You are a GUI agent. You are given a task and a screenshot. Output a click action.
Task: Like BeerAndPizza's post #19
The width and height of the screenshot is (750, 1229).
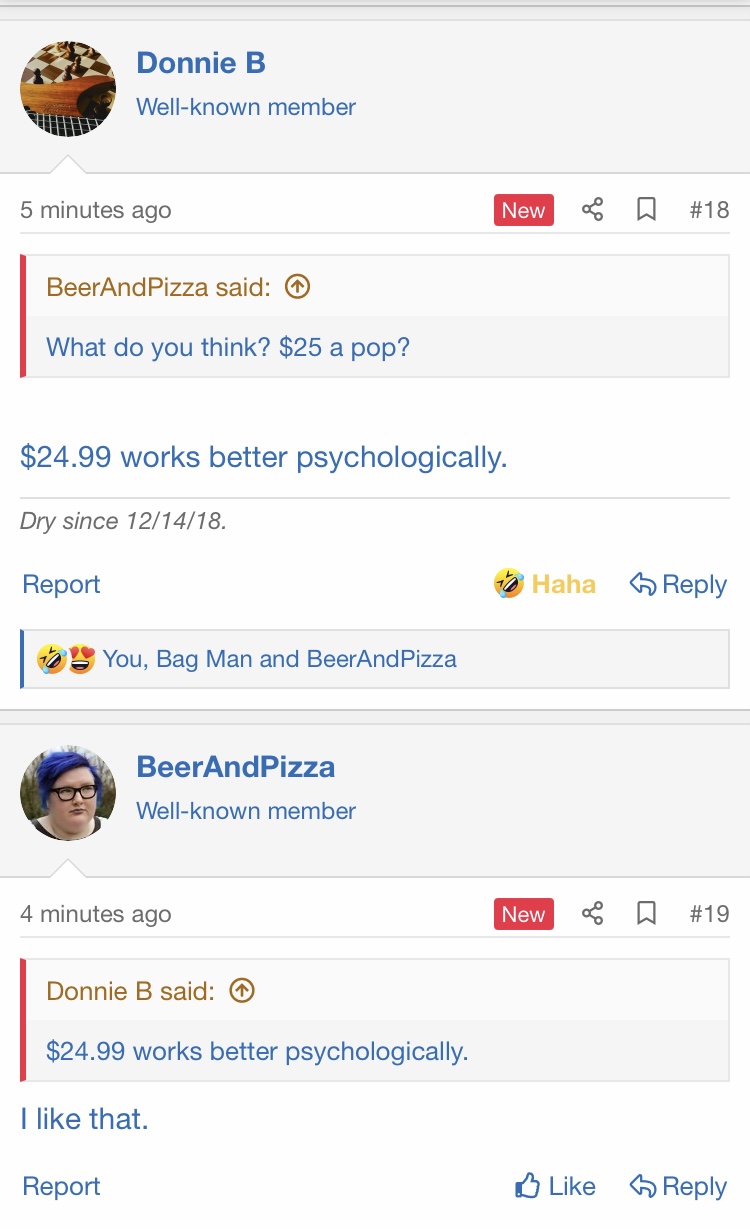click(555, 1187)
